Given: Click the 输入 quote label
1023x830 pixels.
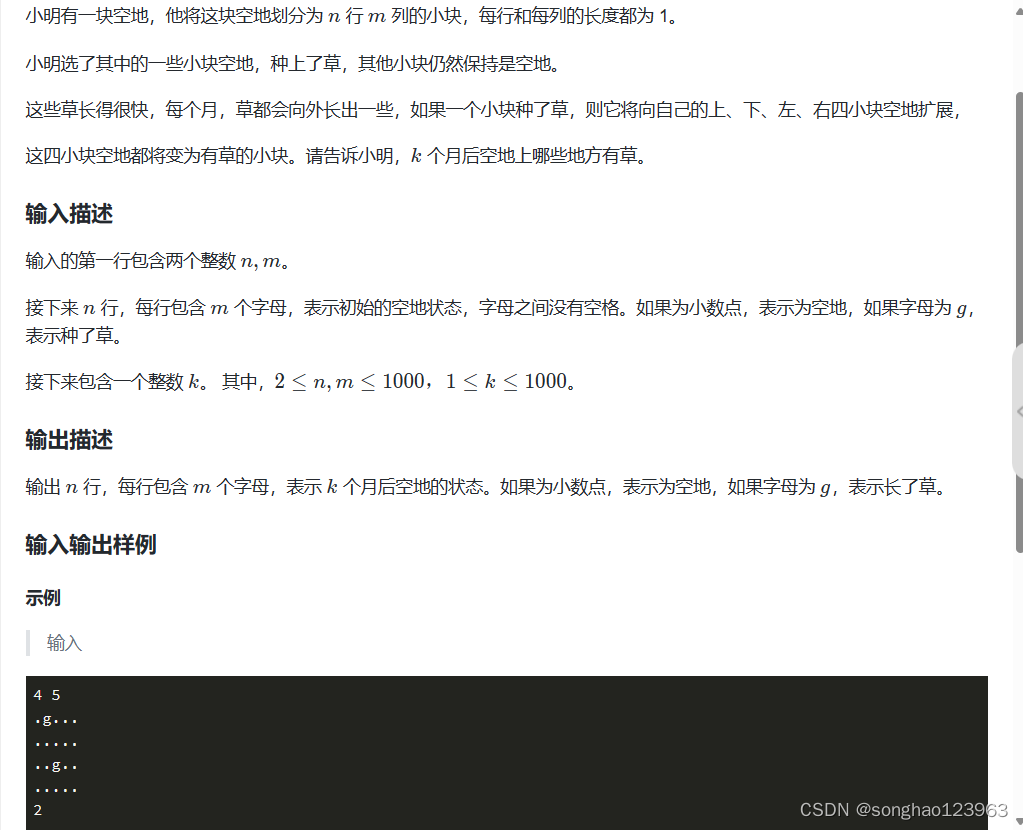Looking at the screenshot, I should click(65, 643).
